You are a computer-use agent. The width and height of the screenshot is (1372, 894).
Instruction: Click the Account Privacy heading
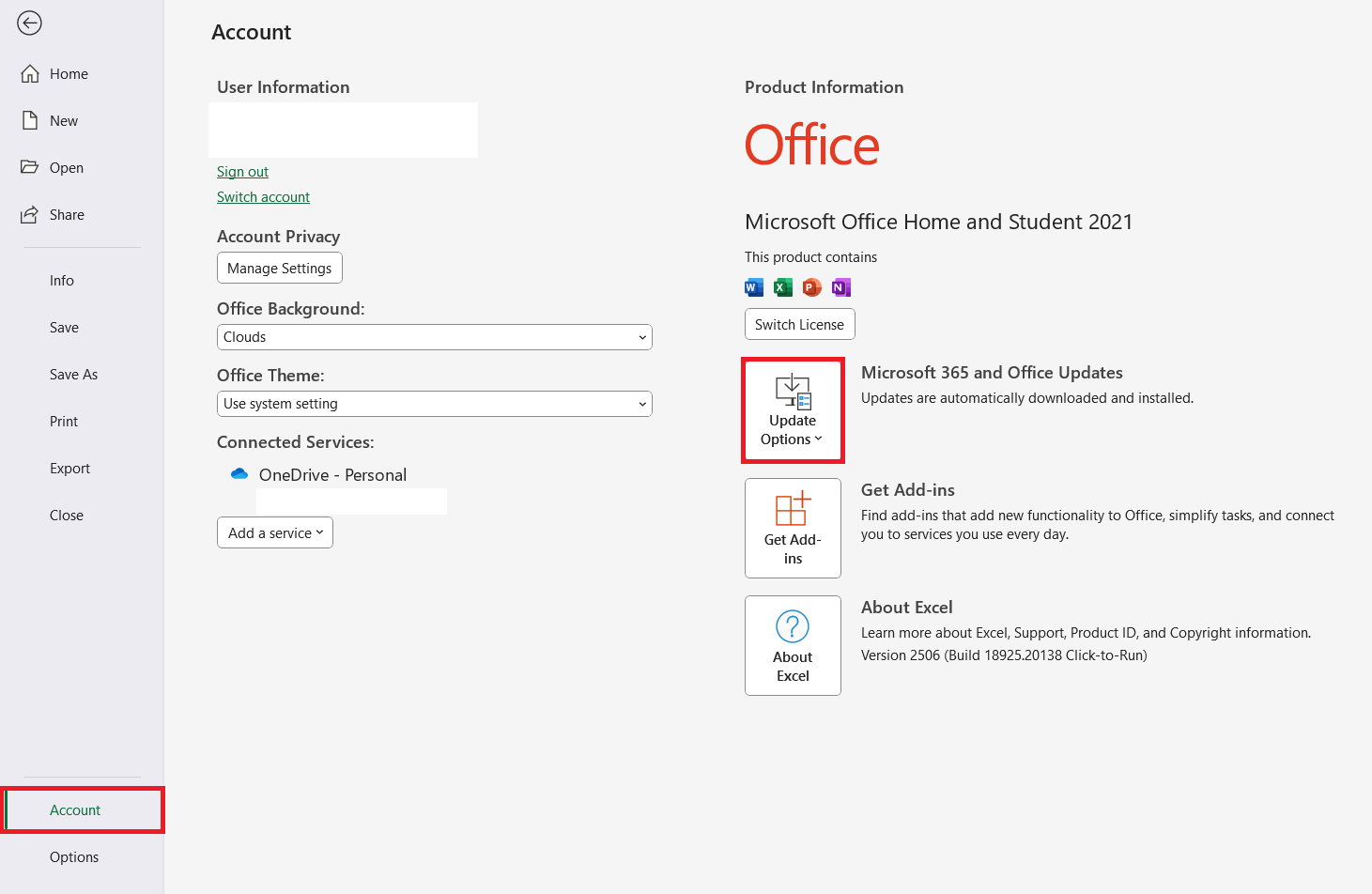pos(279,237)
